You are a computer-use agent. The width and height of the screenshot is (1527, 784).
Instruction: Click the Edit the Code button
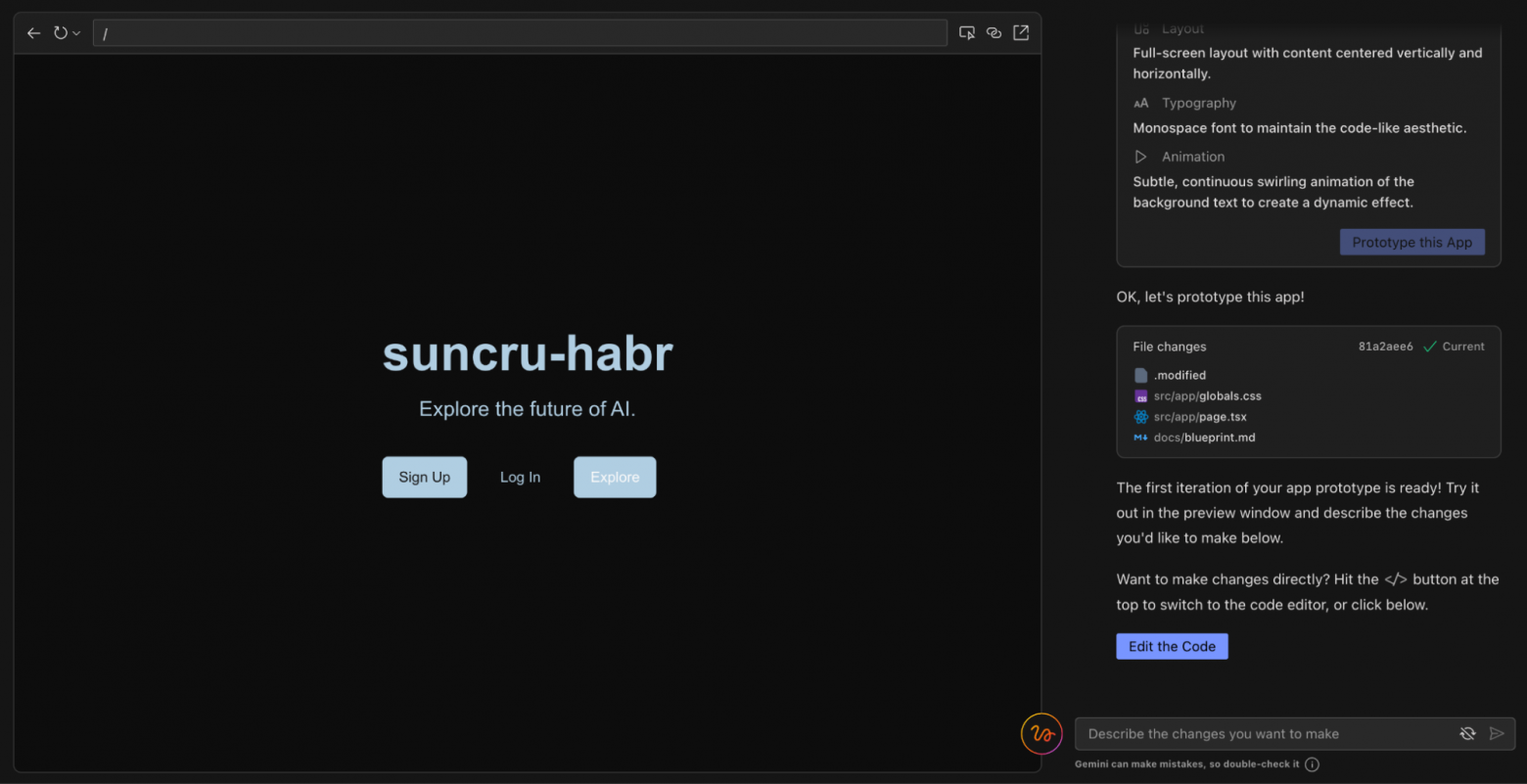(x=1172, y=646)
